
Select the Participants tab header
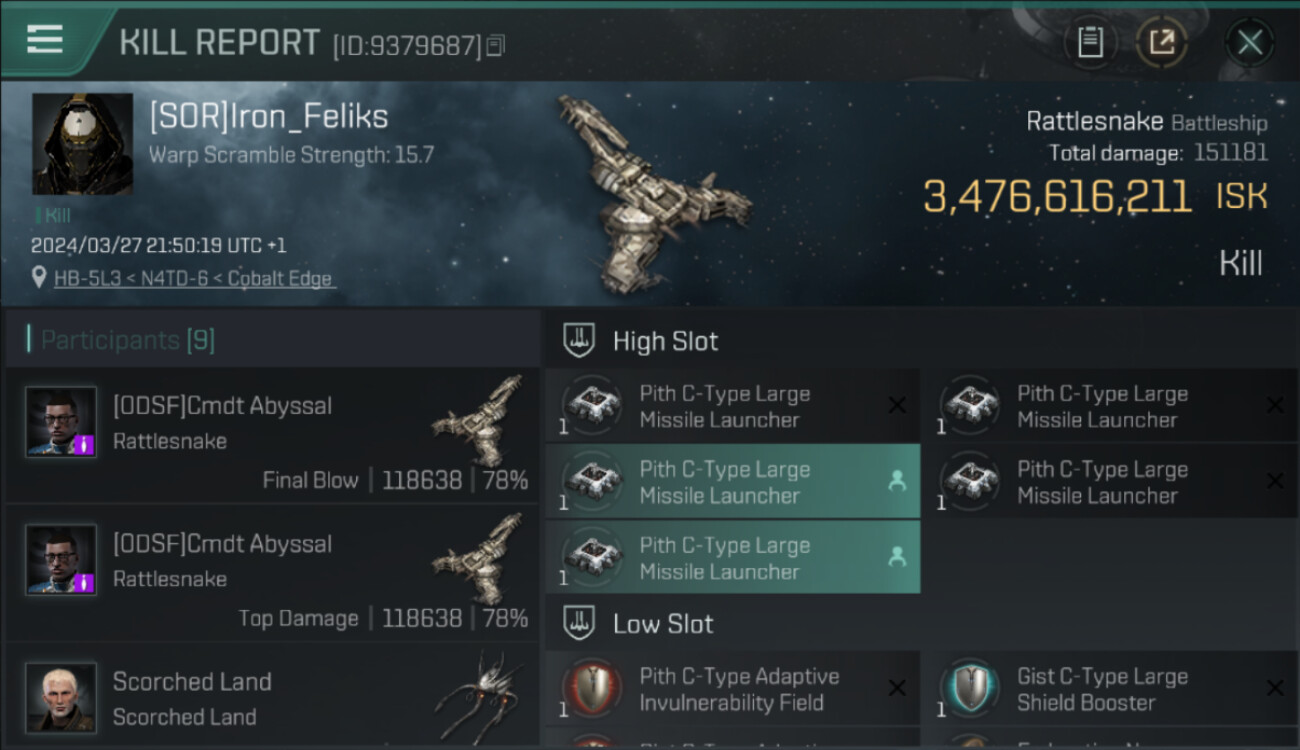[x=127, y=340]
